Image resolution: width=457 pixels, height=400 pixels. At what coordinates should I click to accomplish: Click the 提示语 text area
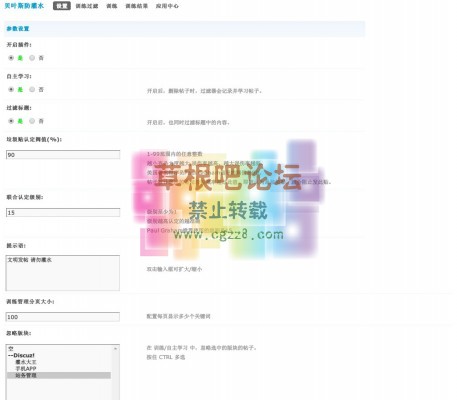click(x=63, y=273)
